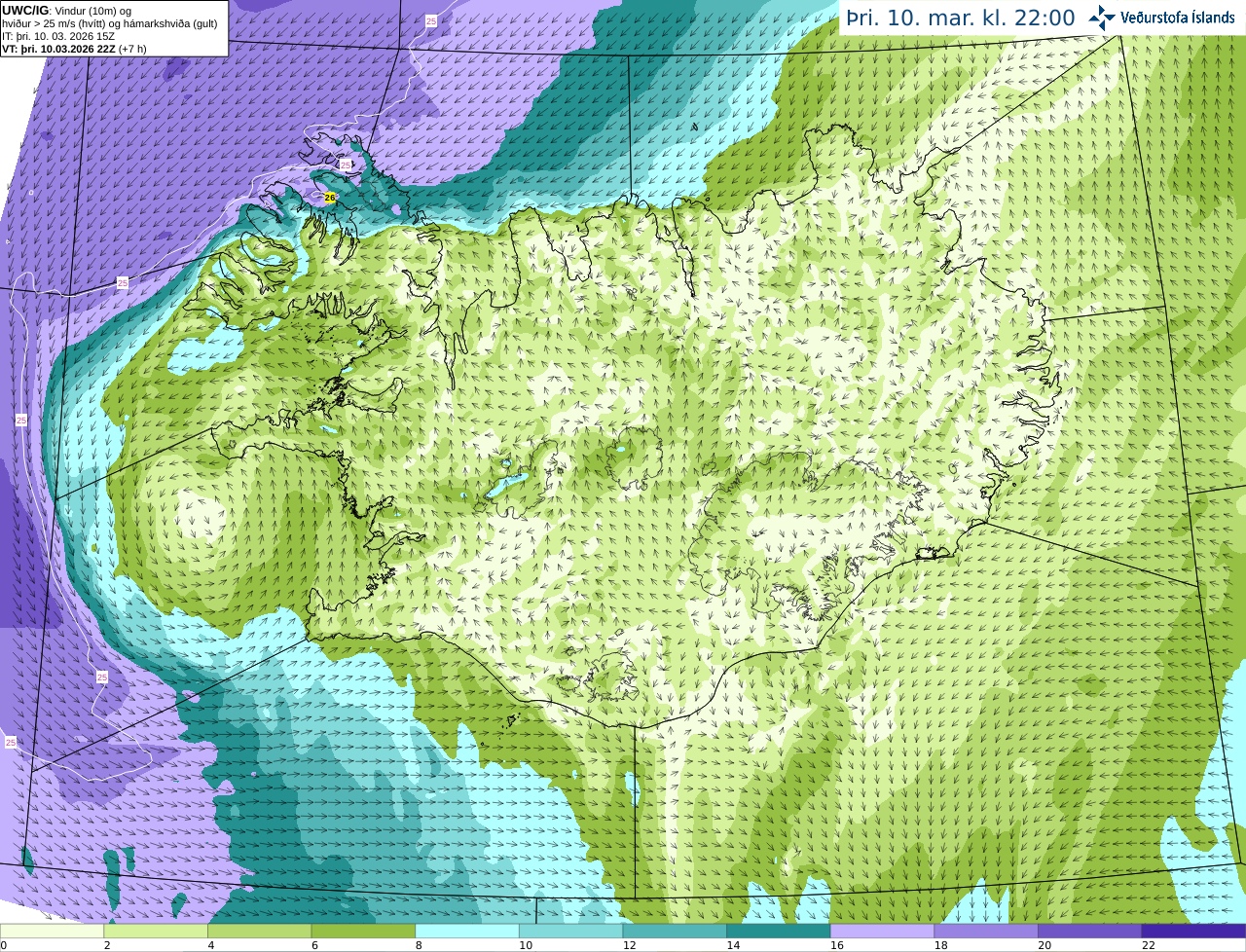
Task: Pick the palest 0–2 m/s legend swatch
Action: [x=52, y=932]
